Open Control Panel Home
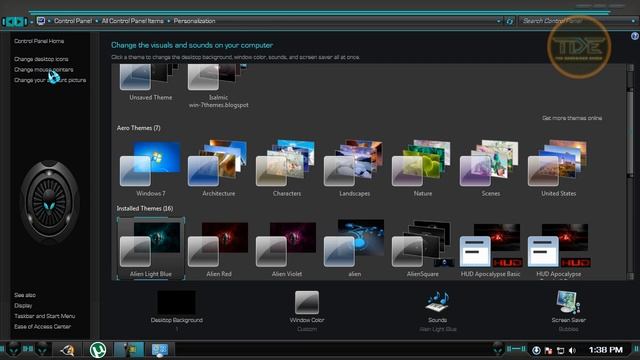The width and height of the screenshot is (640, 360). [39, 41]
